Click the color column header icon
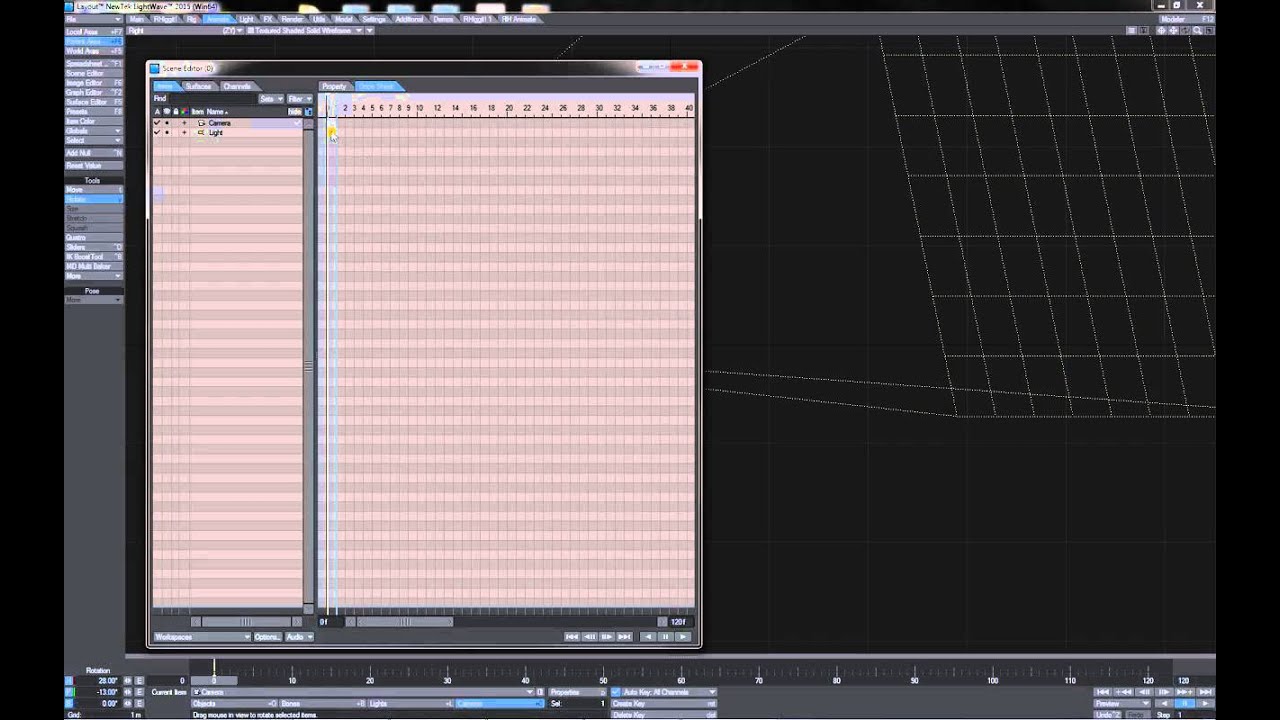The image size is (1280, 720). [x=184, y=111]
